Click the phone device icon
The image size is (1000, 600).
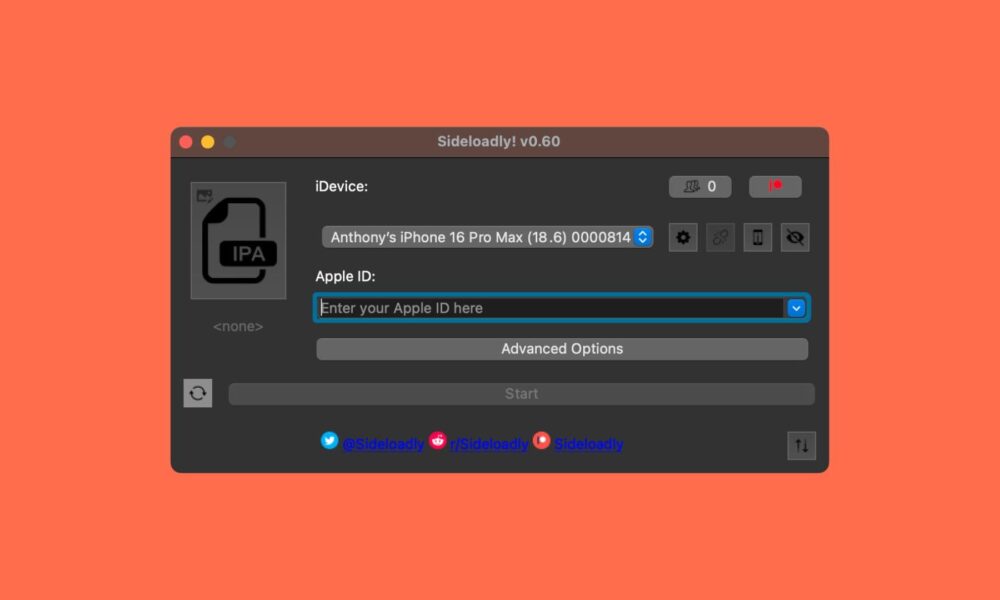coord(757,237)
